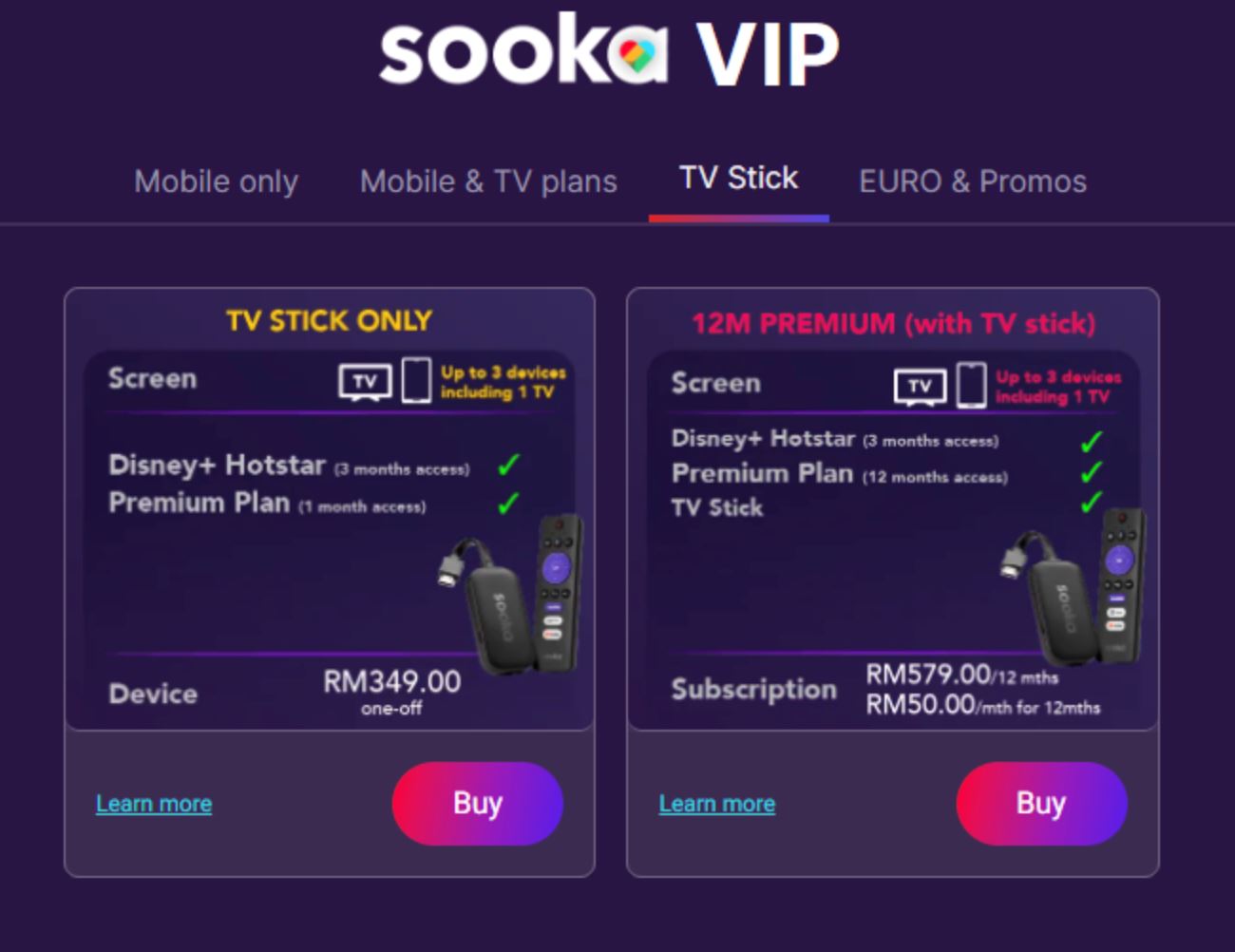Open the Mobile & TV plans tab

coord(489,181)
